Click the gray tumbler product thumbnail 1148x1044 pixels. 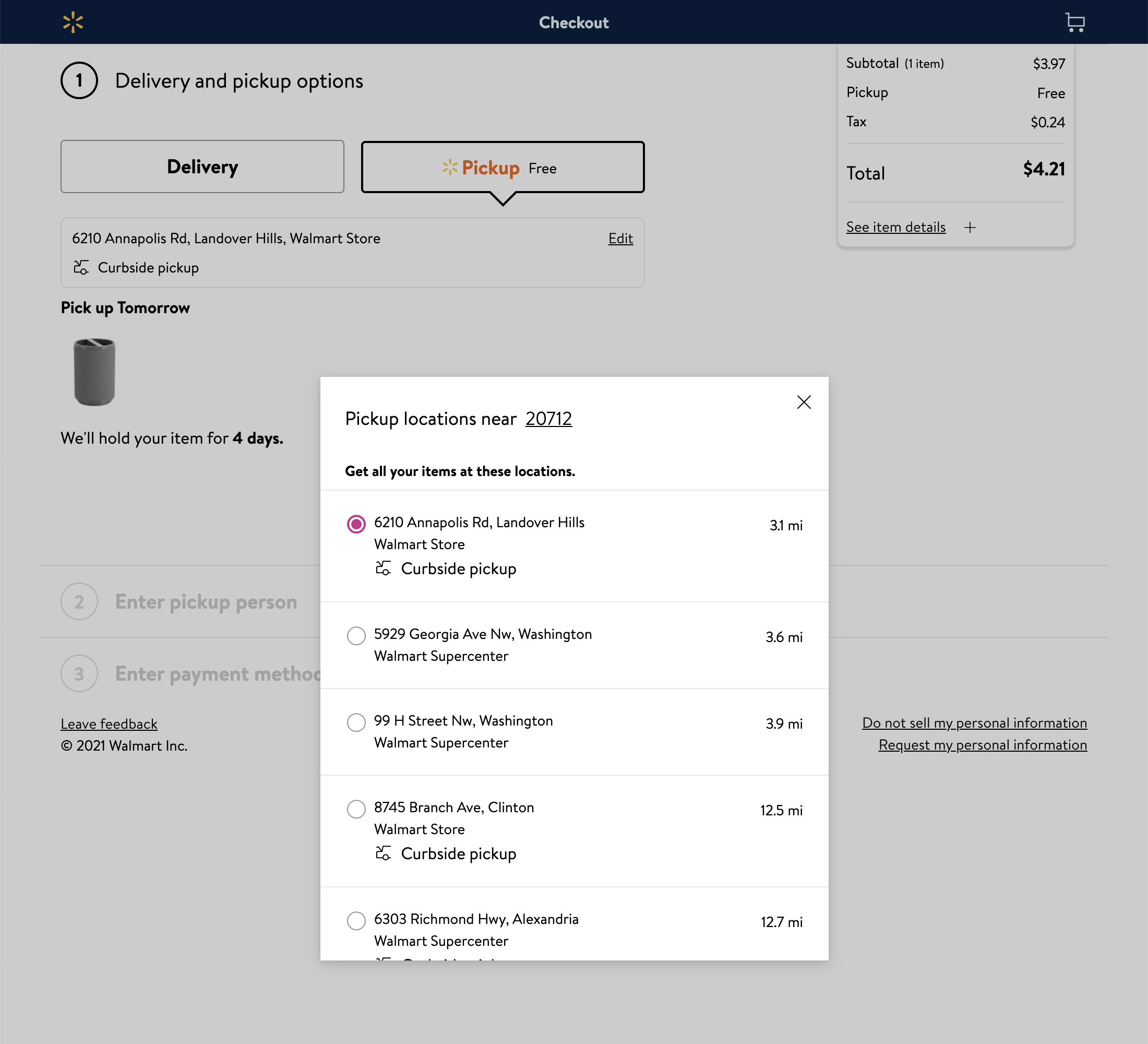(94, 372)
